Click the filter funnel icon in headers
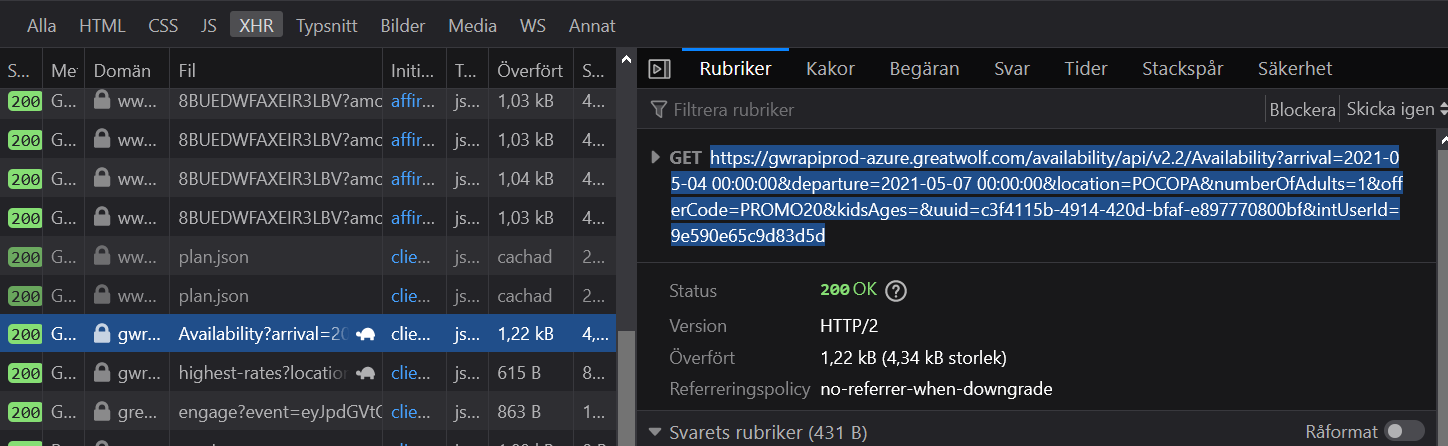 click(658, 109)
